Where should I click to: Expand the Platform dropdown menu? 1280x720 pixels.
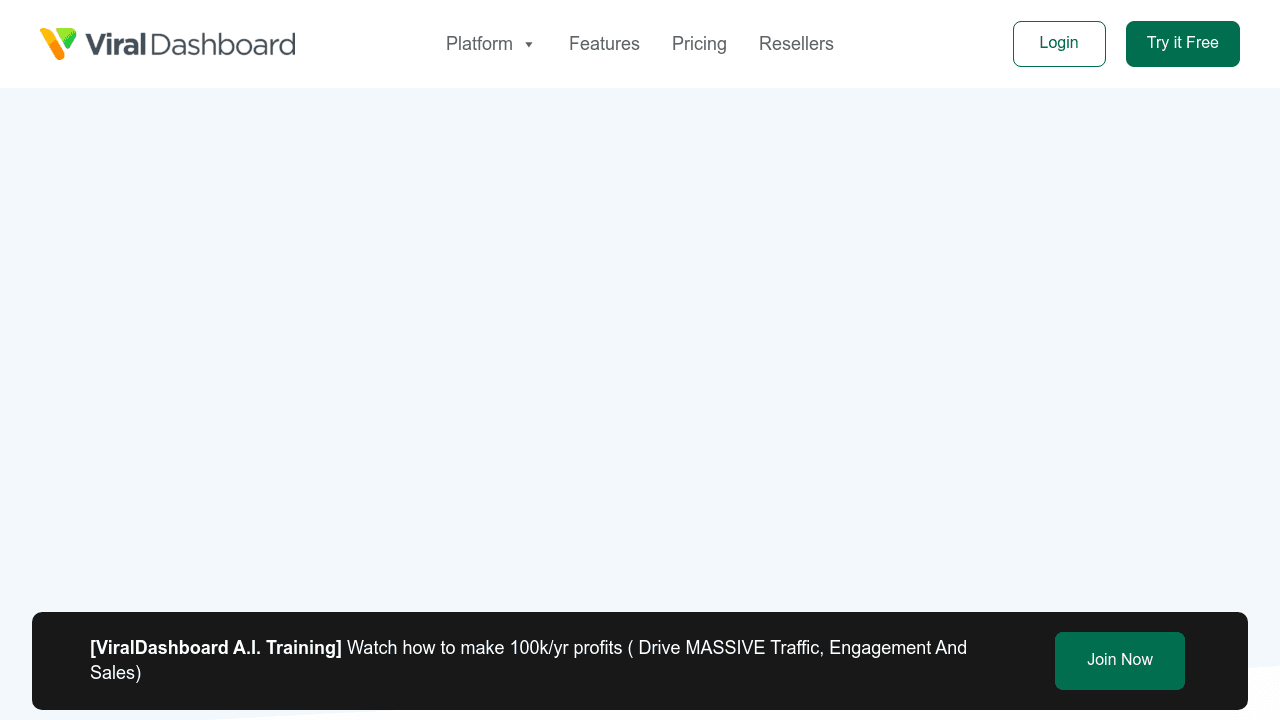tap(490, 44)
